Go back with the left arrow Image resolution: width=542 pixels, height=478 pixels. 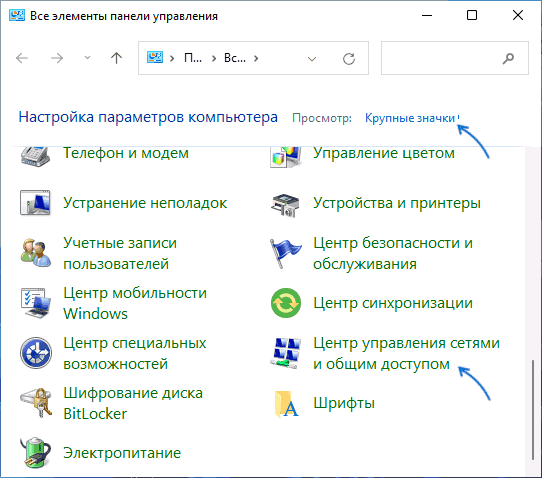click(x=22, y=58)
